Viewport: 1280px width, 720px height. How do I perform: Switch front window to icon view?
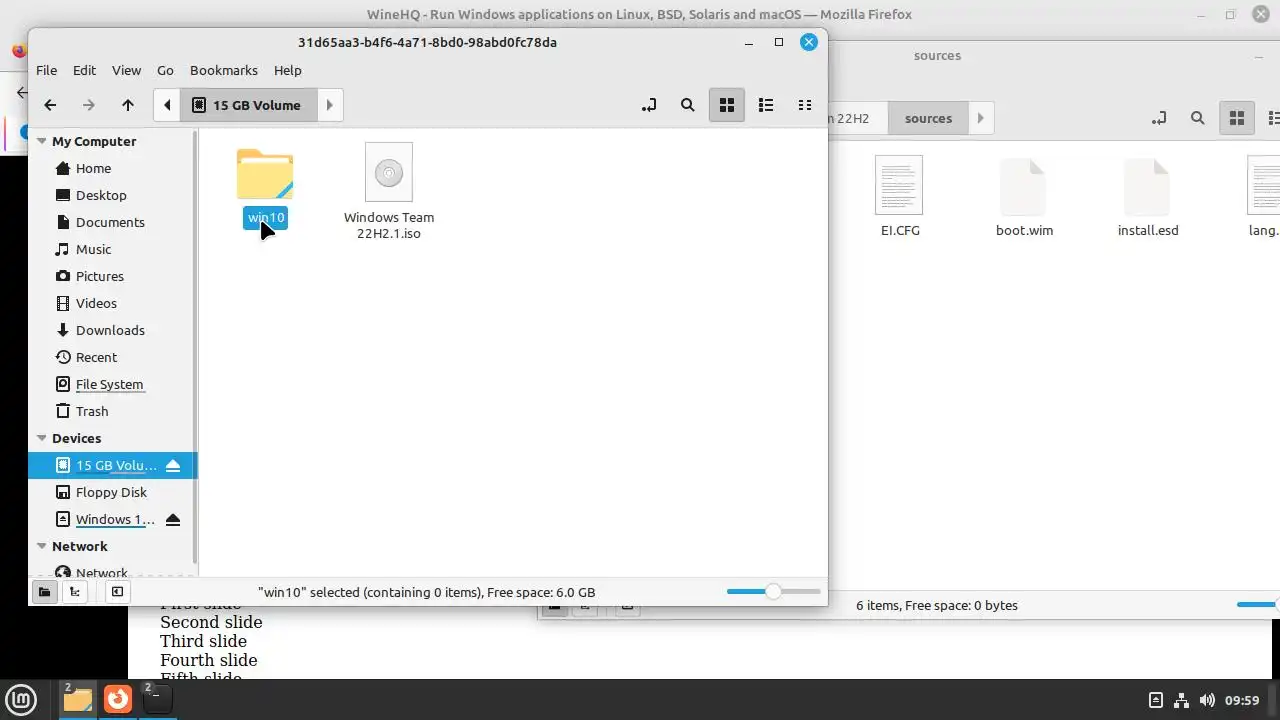[727, 105]
